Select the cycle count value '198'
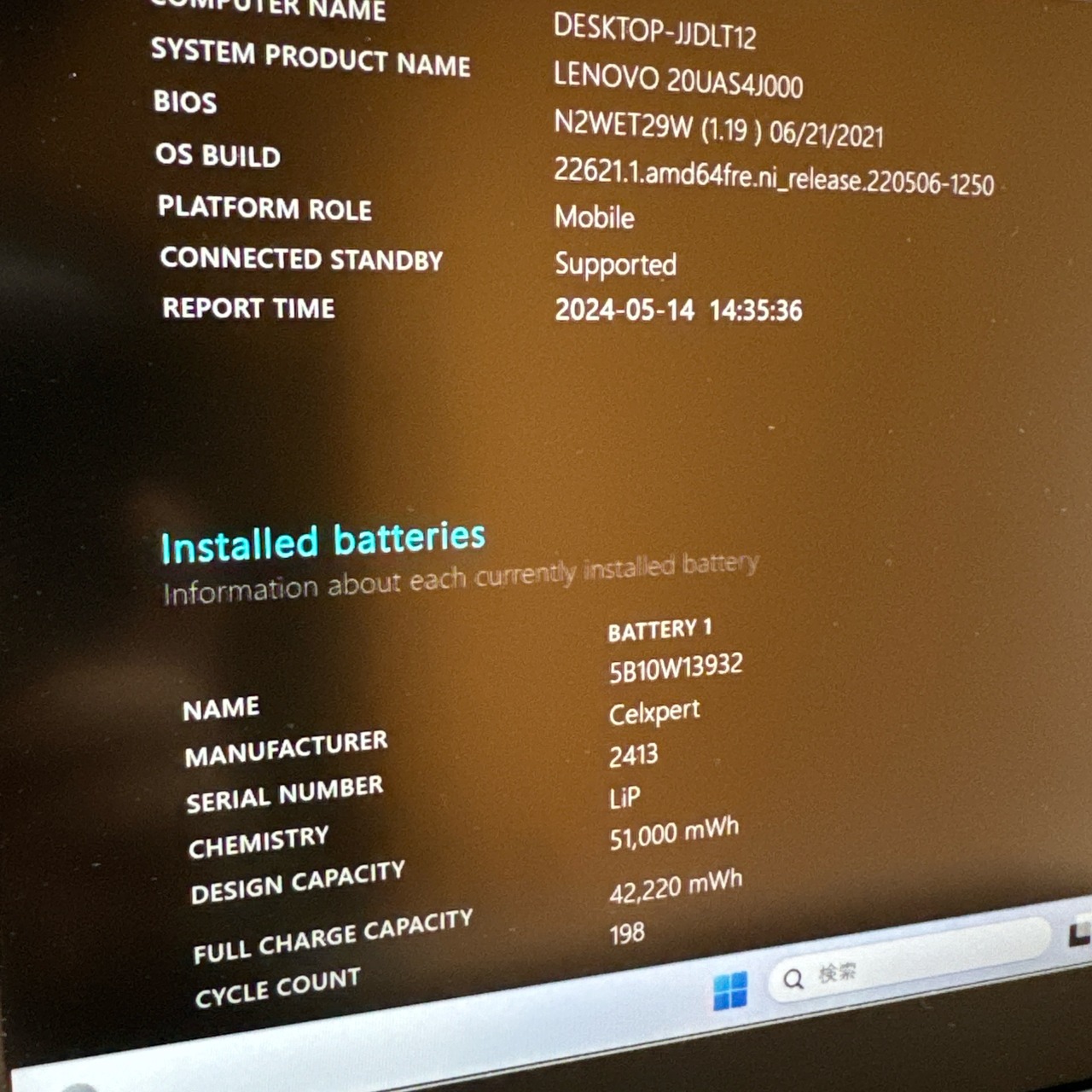The height and width of the screenshot is (1092, 1092). coord(627,933)
